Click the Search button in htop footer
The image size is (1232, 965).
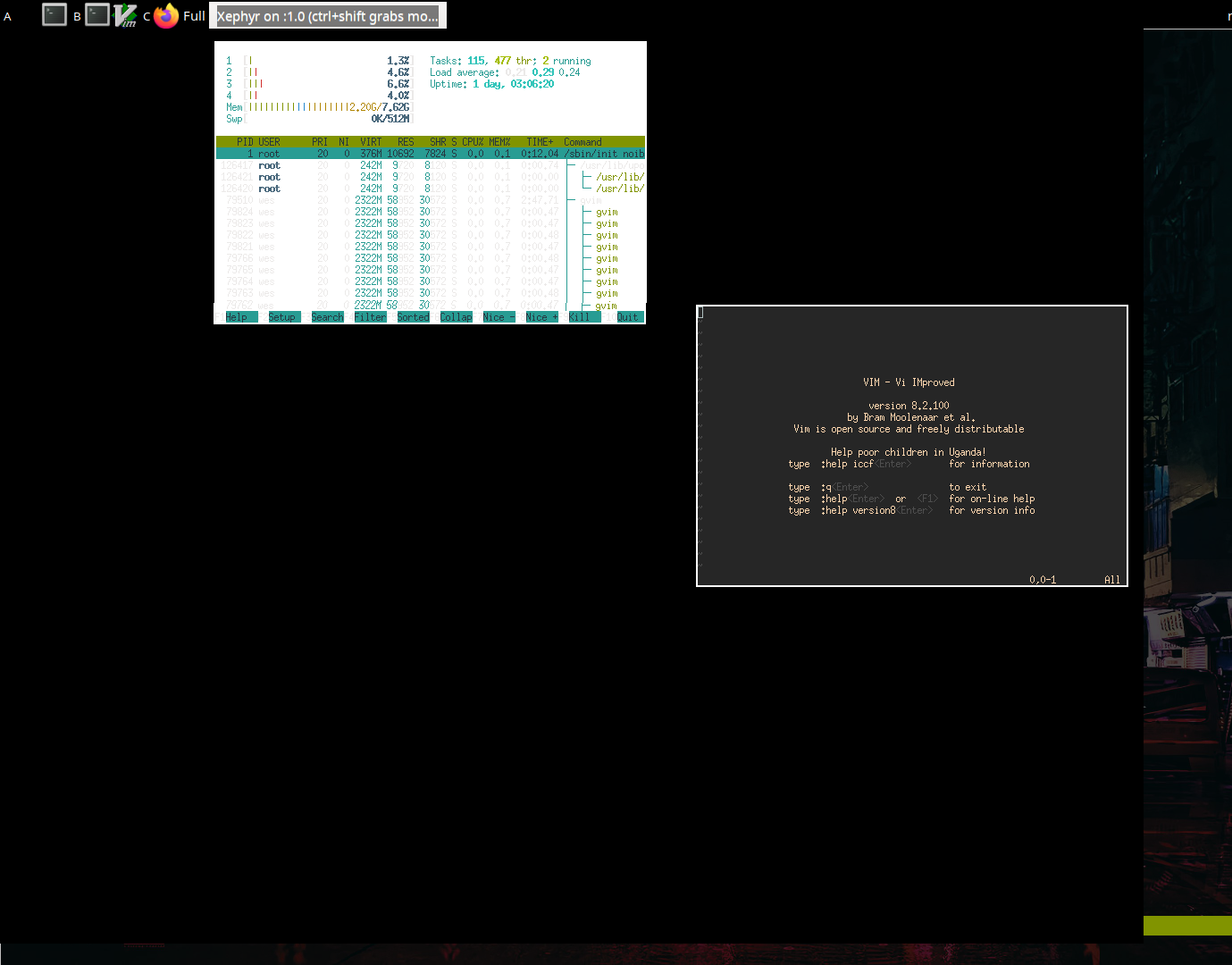pyautogui.click(x=327, y=317)
